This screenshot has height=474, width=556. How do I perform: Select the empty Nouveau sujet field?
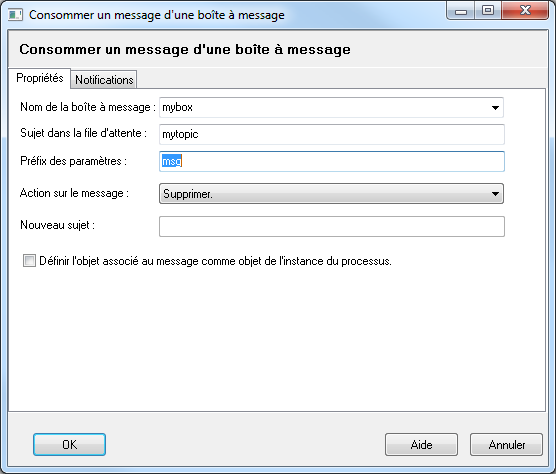pos(332,226)
